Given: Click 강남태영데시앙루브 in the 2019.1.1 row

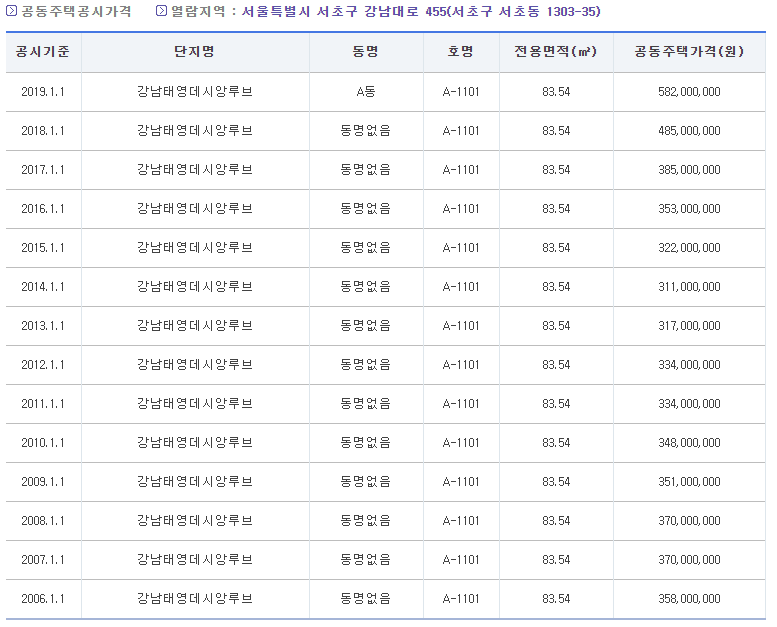Looking at the screenshot, I should pos(195,92).
